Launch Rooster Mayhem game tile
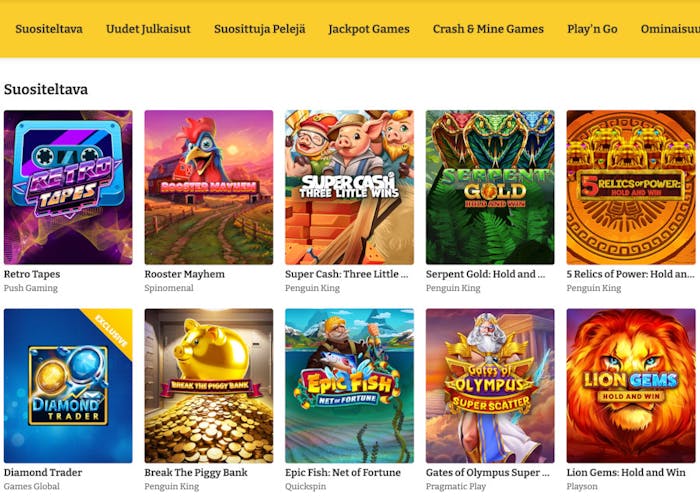700x501 pixels. point(208,187)
